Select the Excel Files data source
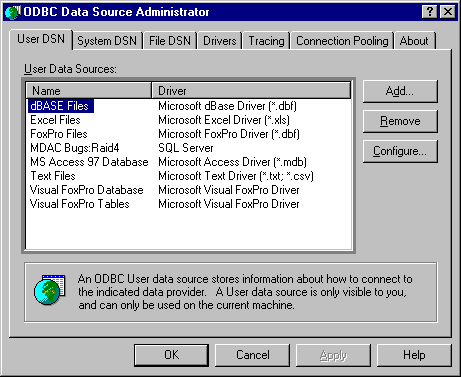461x377 pixels. point(55,120)
